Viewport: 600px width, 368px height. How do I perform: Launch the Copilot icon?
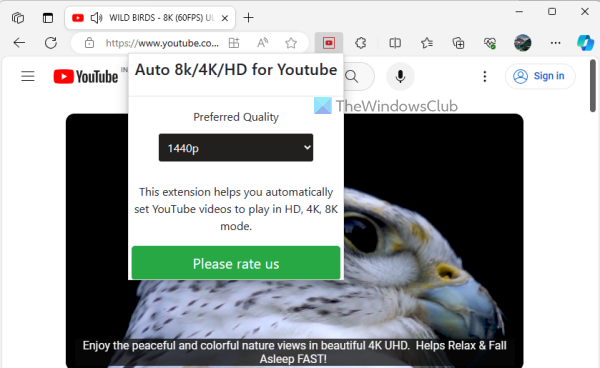585,43
